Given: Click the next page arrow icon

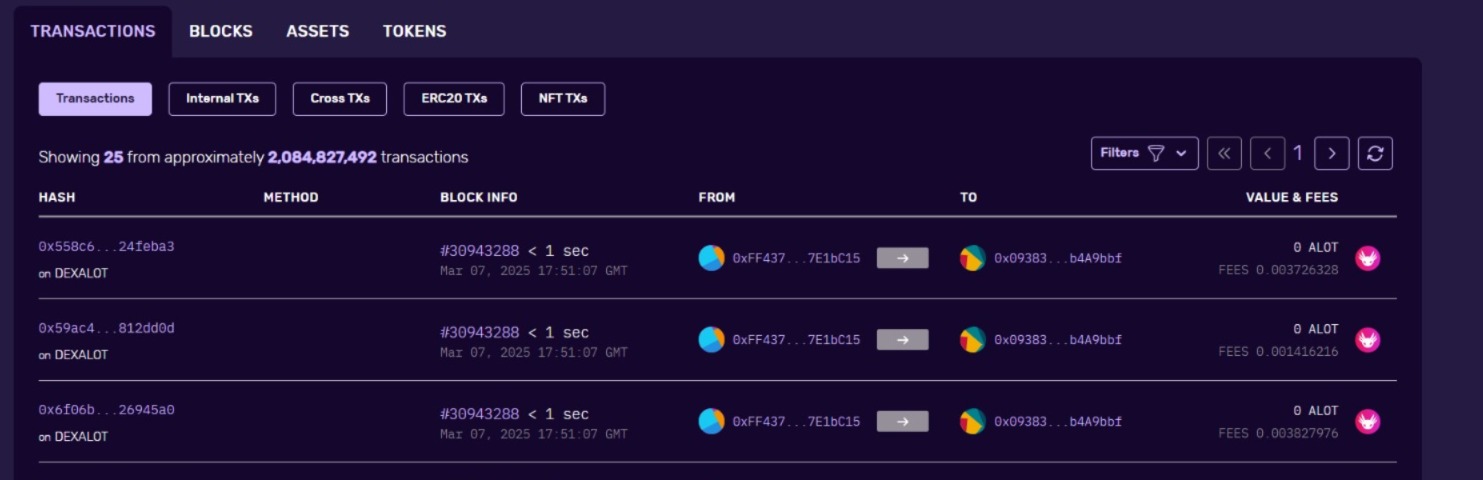Looking at the screenshot, I should coord(1331,153).
